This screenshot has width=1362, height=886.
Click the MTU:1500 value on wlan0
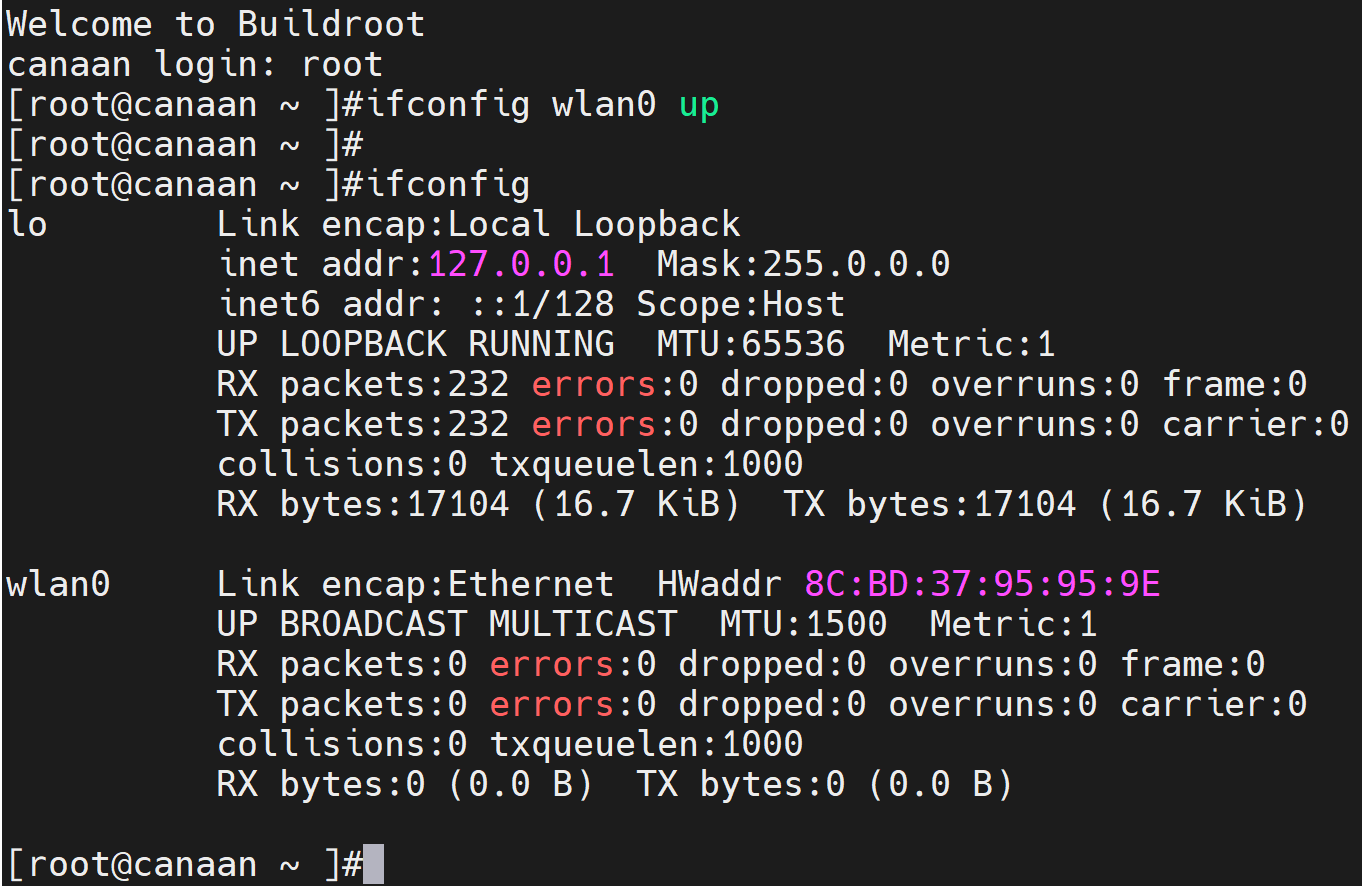pyautogui.click(x=803, y=624)
